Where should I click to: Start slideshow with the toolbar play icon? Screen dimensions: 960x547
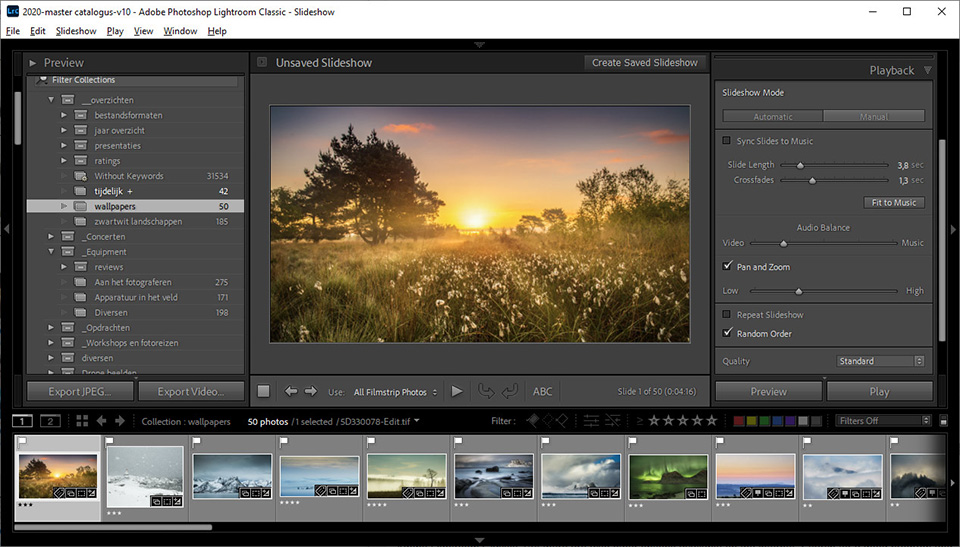pyautogui.click(x=457, y=391)
